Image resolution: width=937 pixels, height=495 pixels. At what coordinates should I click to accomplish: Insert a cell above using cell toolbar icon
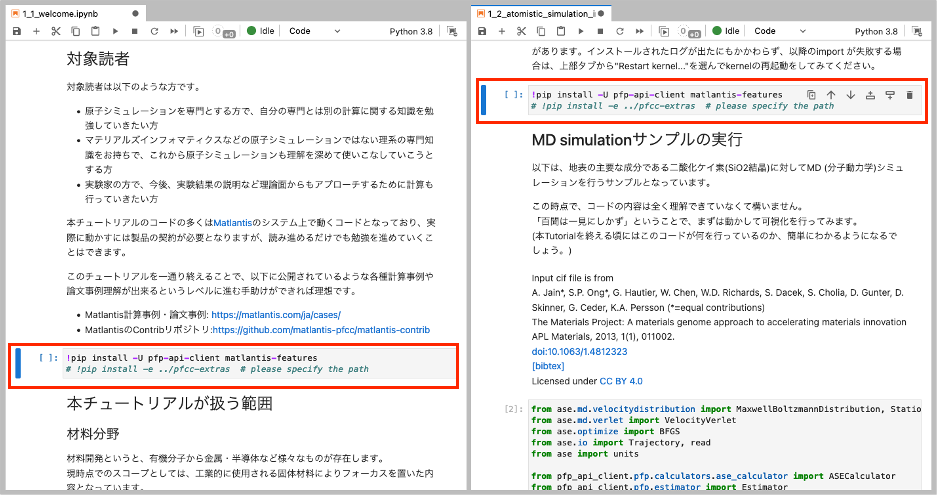(870, 95)
